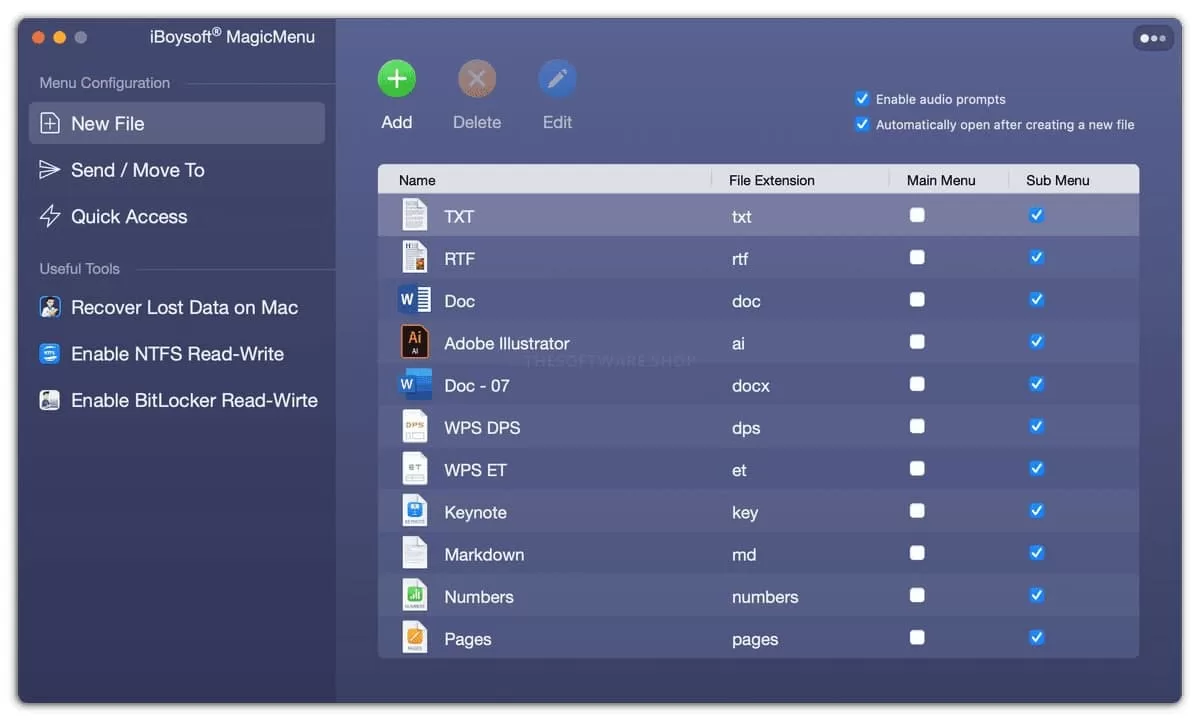Click the green Add plus icon
The width and height of the screenshot is (1200, 721).
[397, 79]
